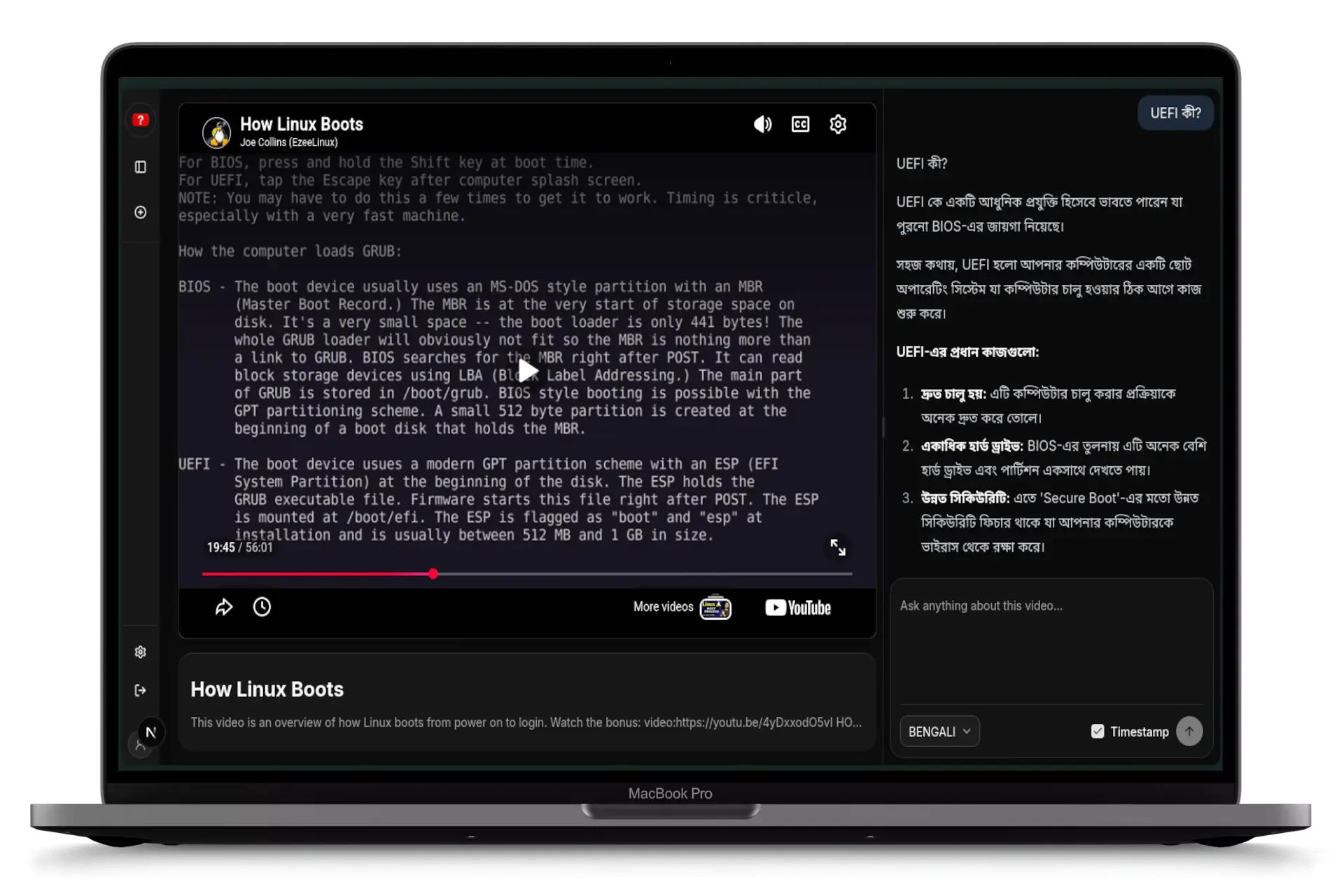The width and height of the screenshot is (1344, 896).
Task: Toggle closed captions CC button
Action: pyautogui.click(x=800, y=125)
